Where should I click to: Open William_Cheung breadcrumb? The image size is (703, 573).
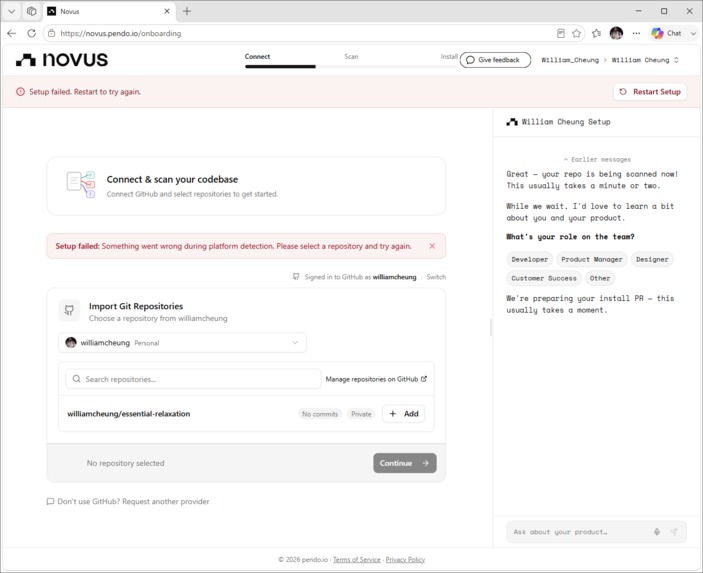click(570, 60)
